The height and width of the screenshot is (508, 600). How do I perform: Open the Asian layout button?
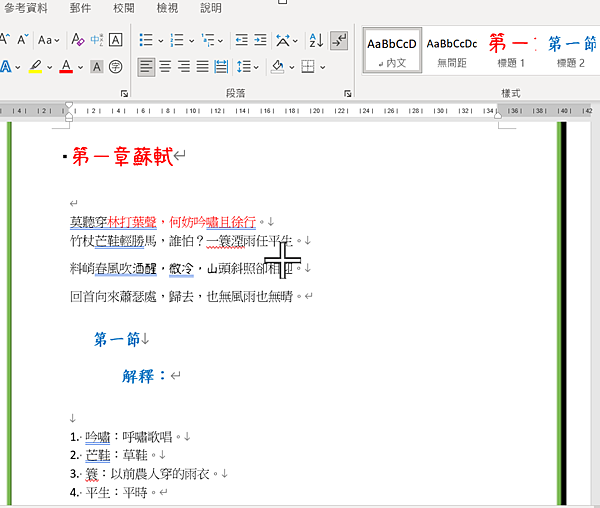[x=286, y=40]
